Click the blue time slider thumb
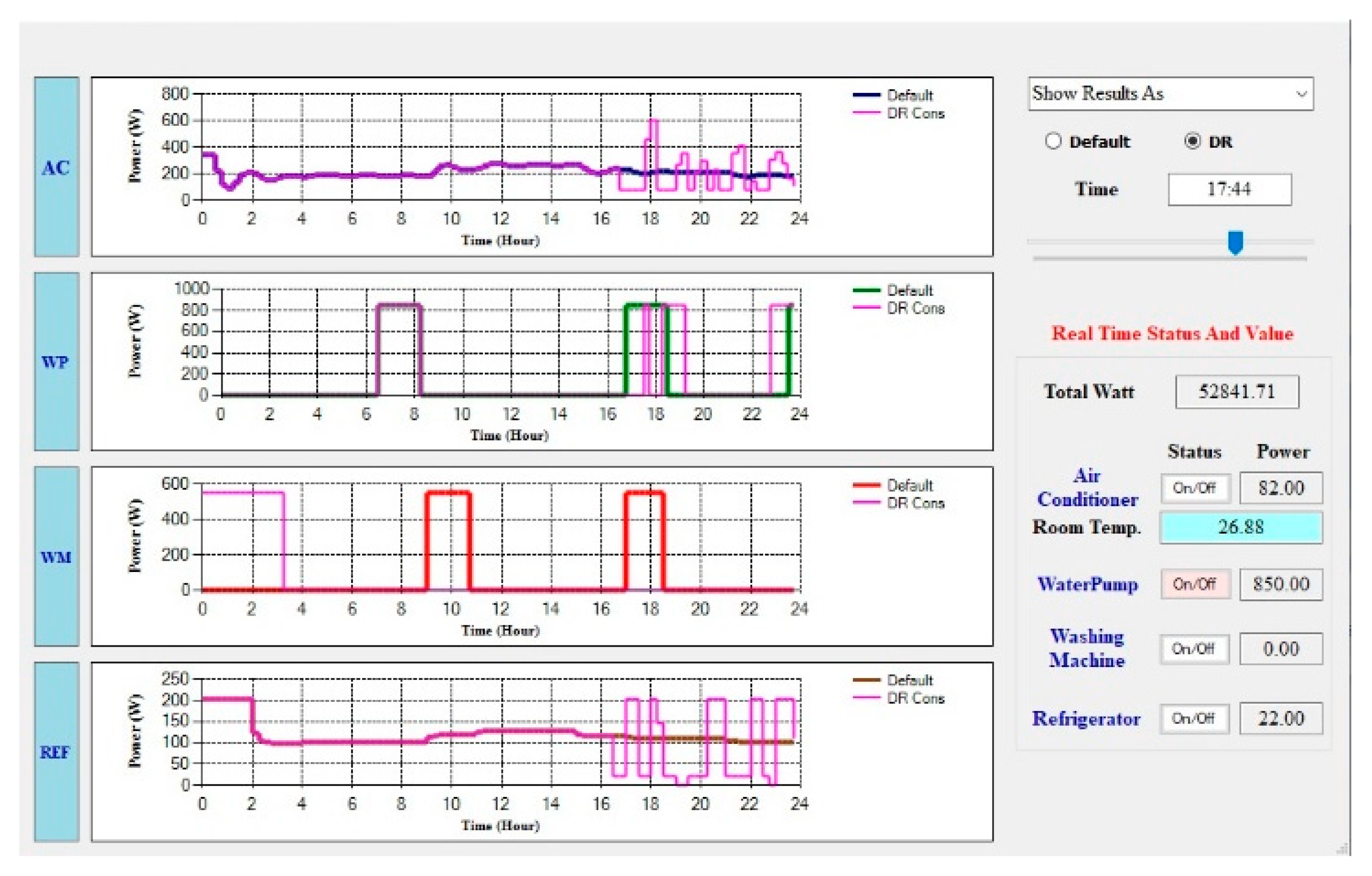Image resolution: width=1372 pixels, height=876 pixels. point(1235,243)
